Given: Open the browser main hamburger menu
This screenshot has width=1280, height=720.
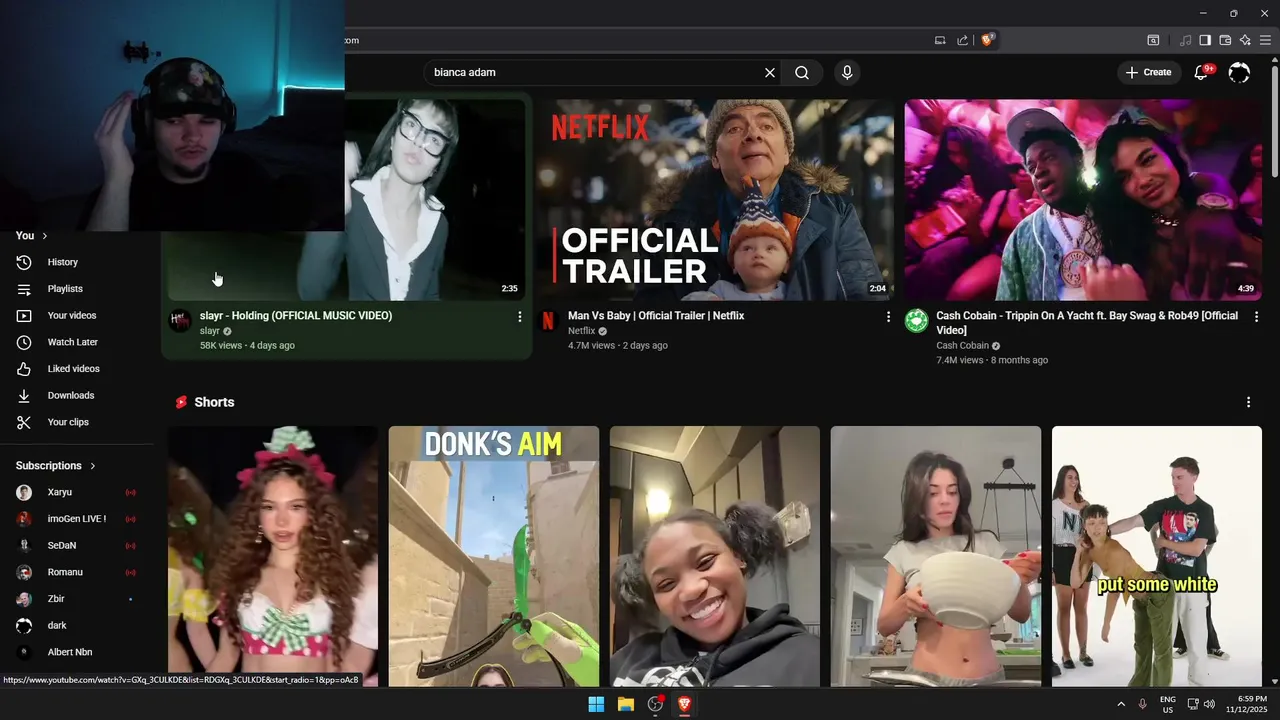Looking at the screenshot, I should pyautogui.click(x=1265, y=40).
